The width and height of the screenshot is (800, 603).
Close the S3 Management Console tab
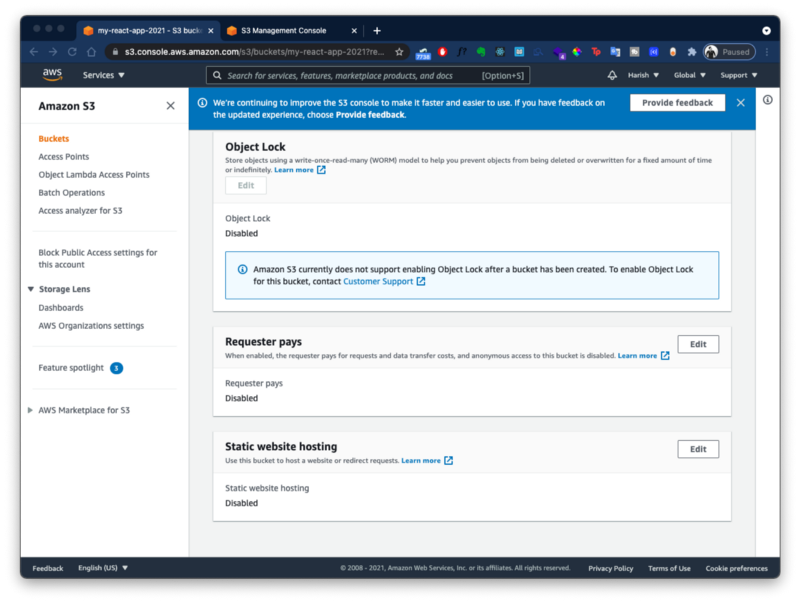click(x=354, y=31)
